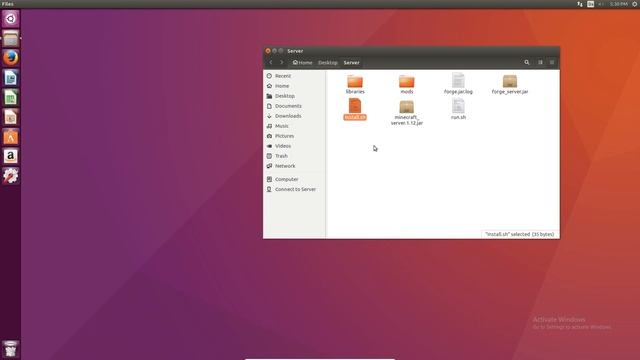
Task: Click the search icon in Files toolbar
Action: click(527, 62)
